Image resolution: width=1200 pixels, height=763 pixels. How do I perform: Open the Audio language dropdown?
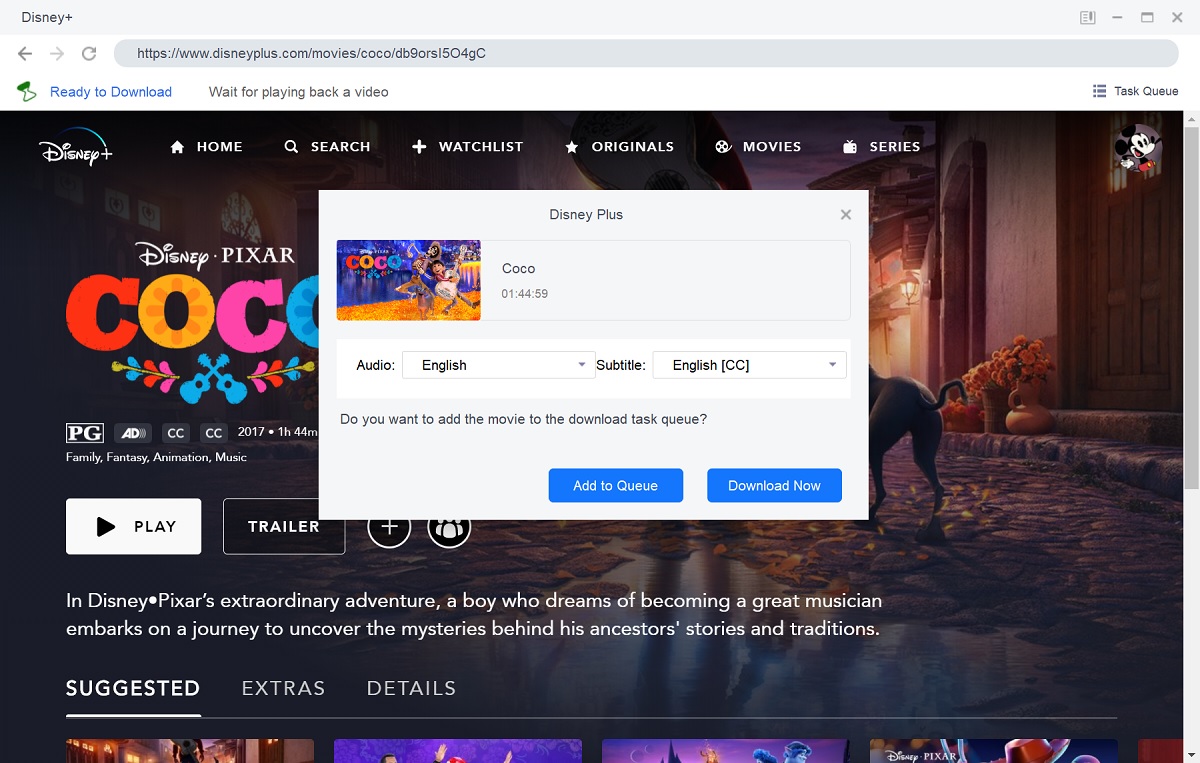(x=498, y=365)
